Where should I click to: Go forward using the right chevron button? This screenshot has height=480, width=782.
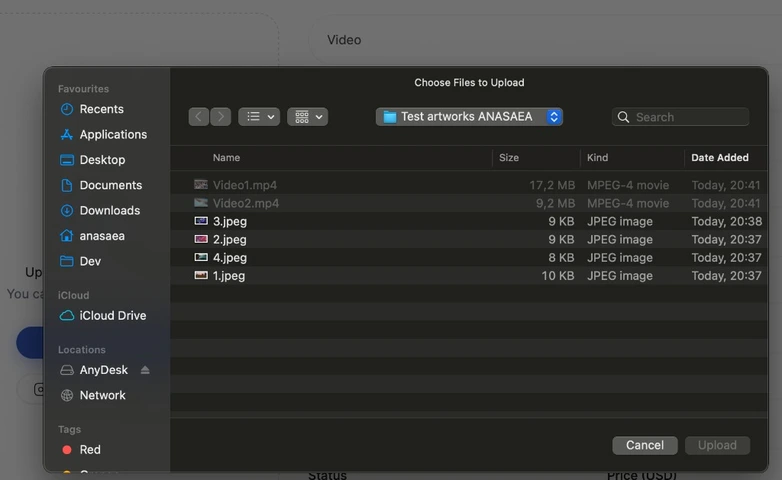221,117
